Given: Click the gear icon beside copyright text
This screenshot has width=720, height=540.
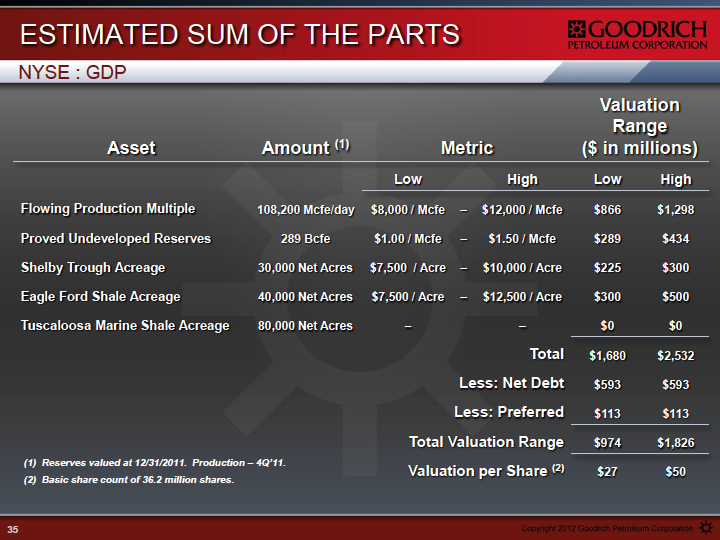Looking at the screenshot, I should 705,528.
